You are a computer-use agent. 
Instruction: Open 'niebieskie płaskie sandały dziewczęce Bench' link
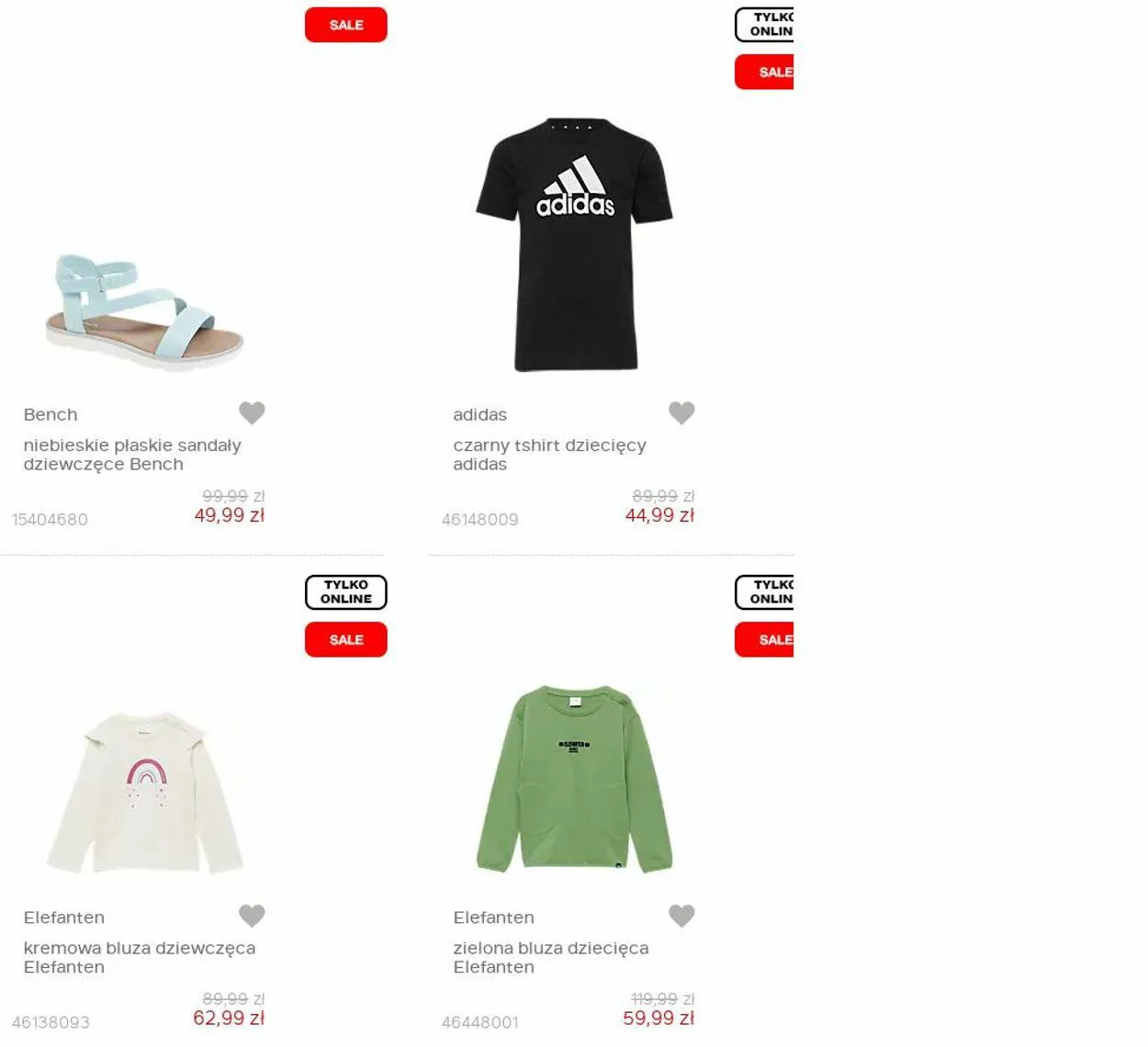pos(132,455)
